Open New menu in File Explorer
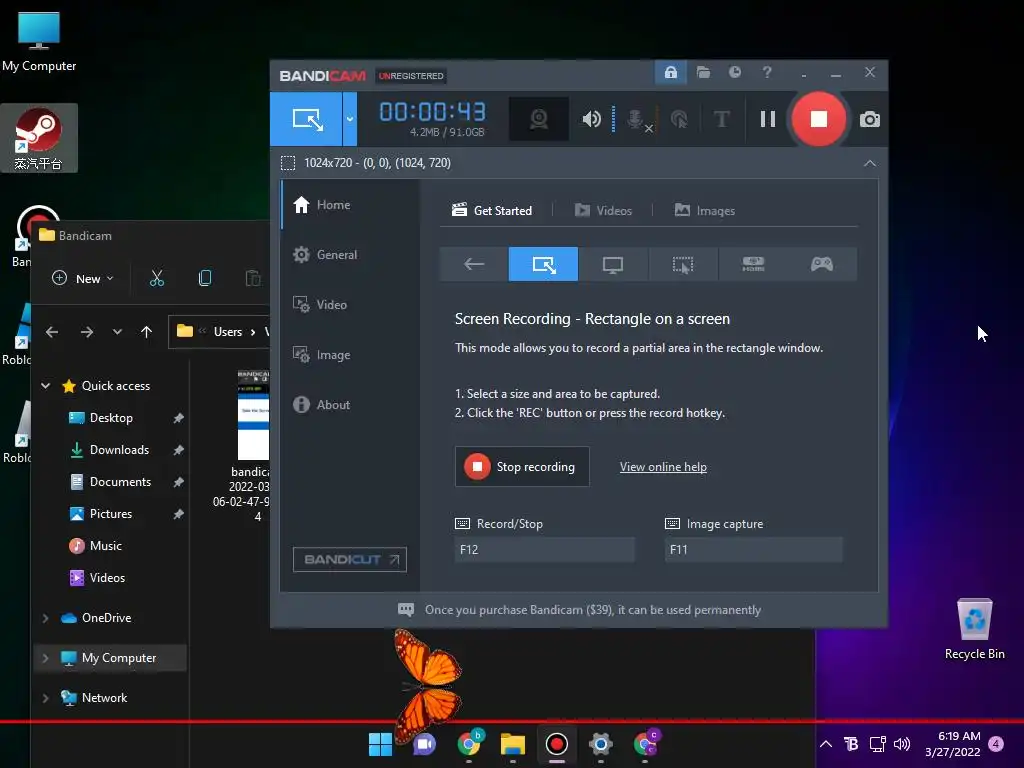 click(x=83, y=279)
